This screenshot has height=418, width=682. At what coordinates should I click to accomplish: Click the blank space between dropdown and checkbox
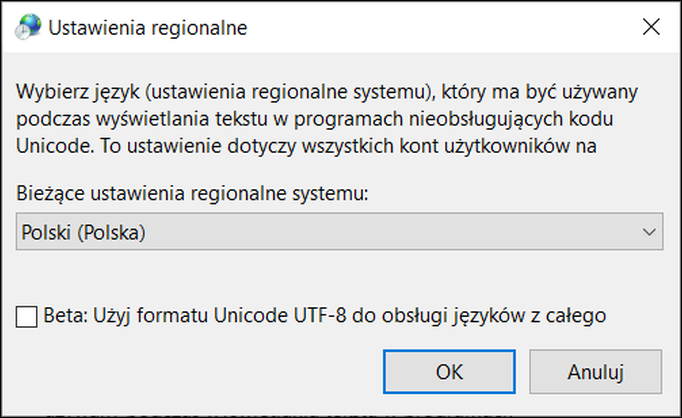pyautogui.click(x=340, y=275)
